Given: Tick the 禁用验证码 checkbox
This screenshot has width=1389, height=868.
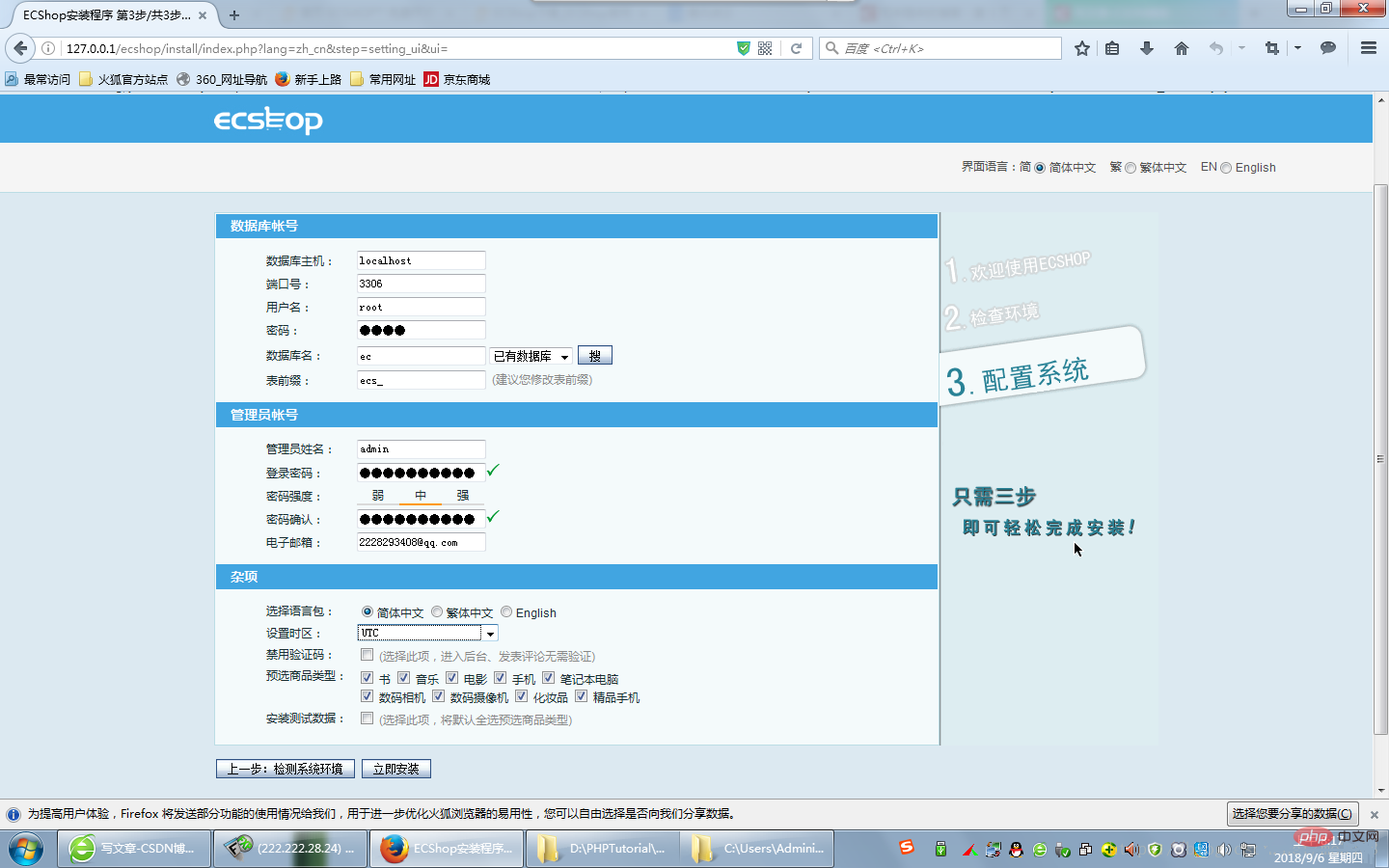Looking at the screenshot, I should (x=367, y=655).
